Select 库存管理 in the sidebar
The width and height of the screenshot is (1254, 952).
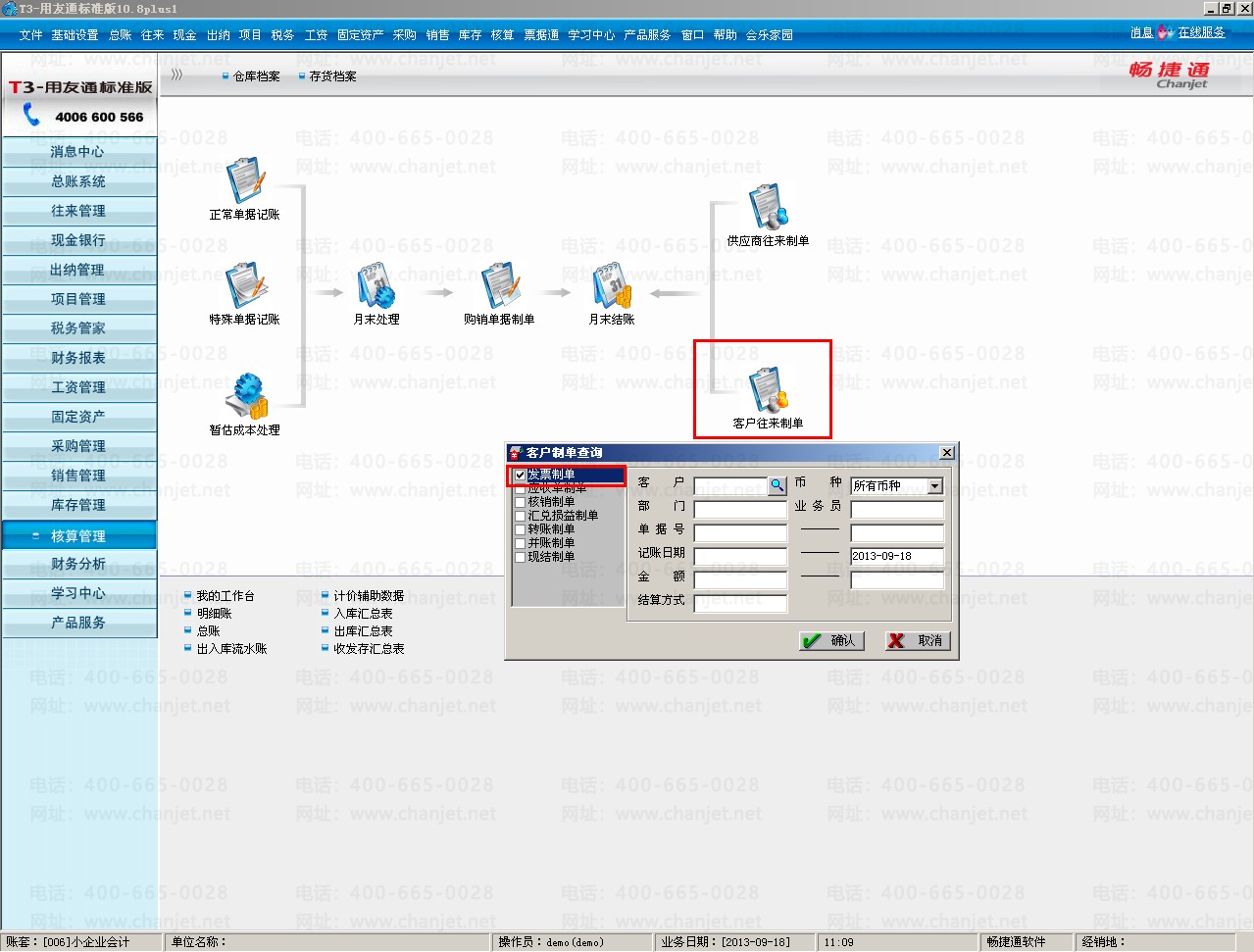point(78,505)
